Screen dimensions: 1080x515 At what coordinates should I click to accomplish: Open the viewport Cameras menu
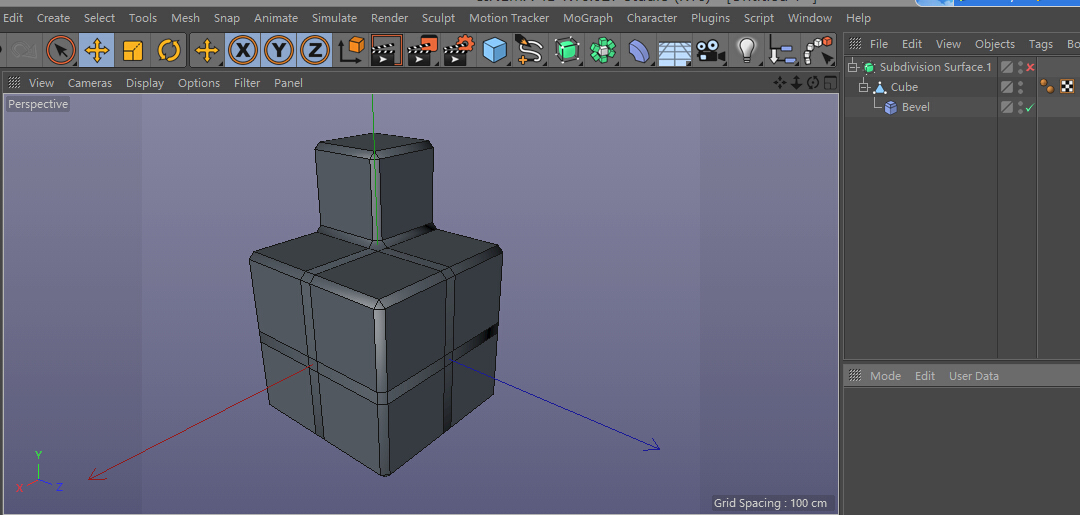point(90,83)
